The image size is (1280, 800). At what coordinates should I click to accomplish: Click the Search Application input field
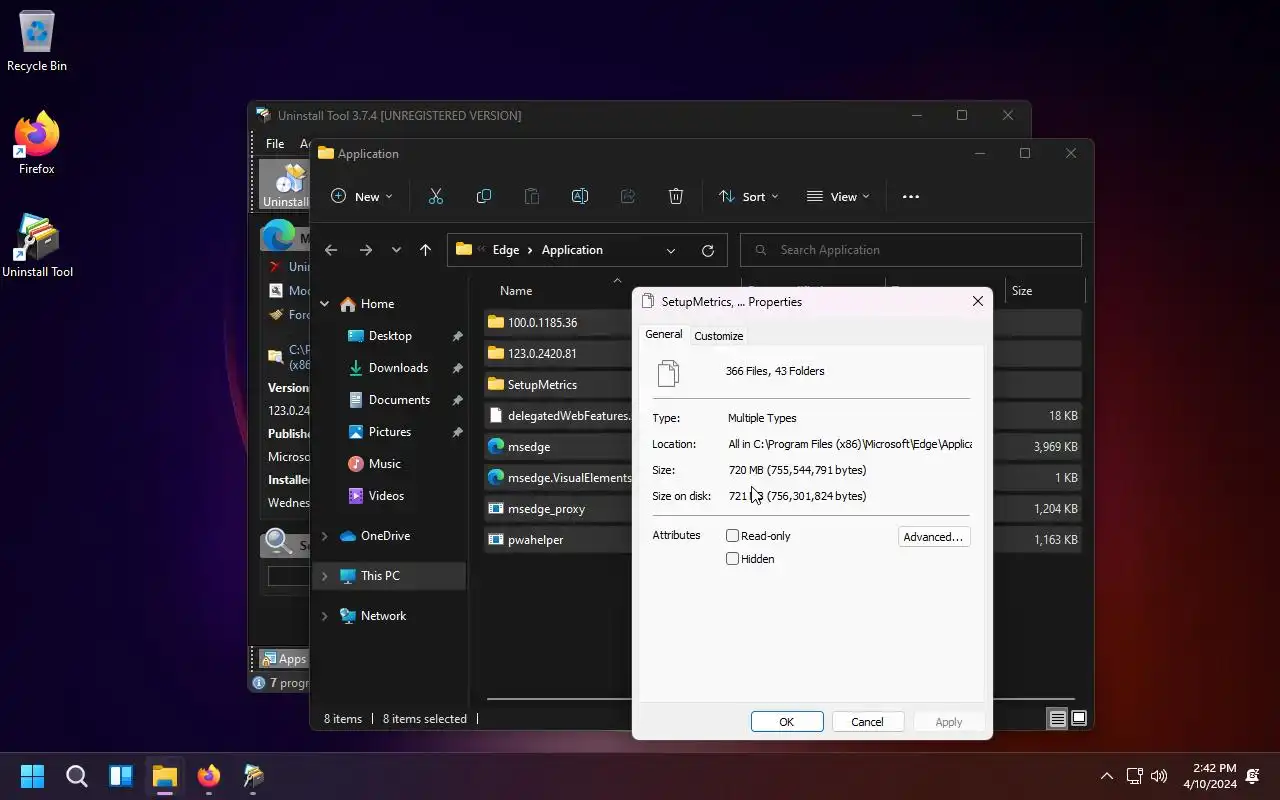(911, 250)
